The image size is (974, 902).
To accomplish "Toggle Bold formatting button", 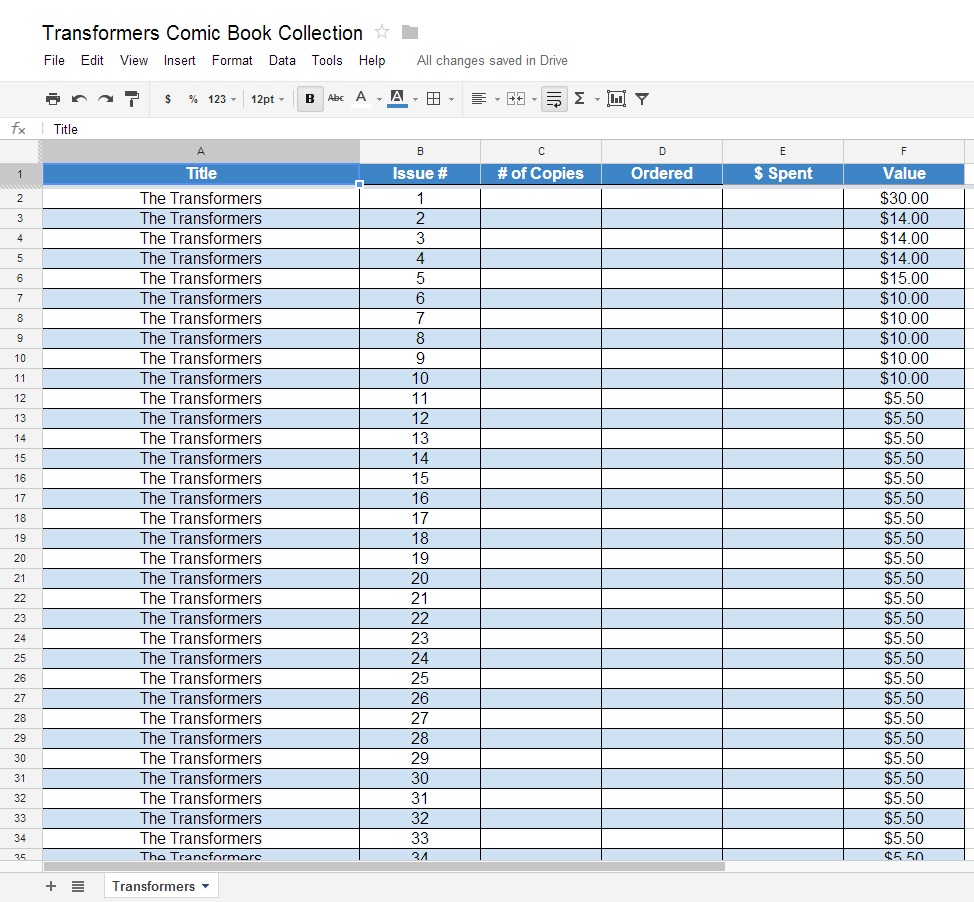I will [310, 99].
